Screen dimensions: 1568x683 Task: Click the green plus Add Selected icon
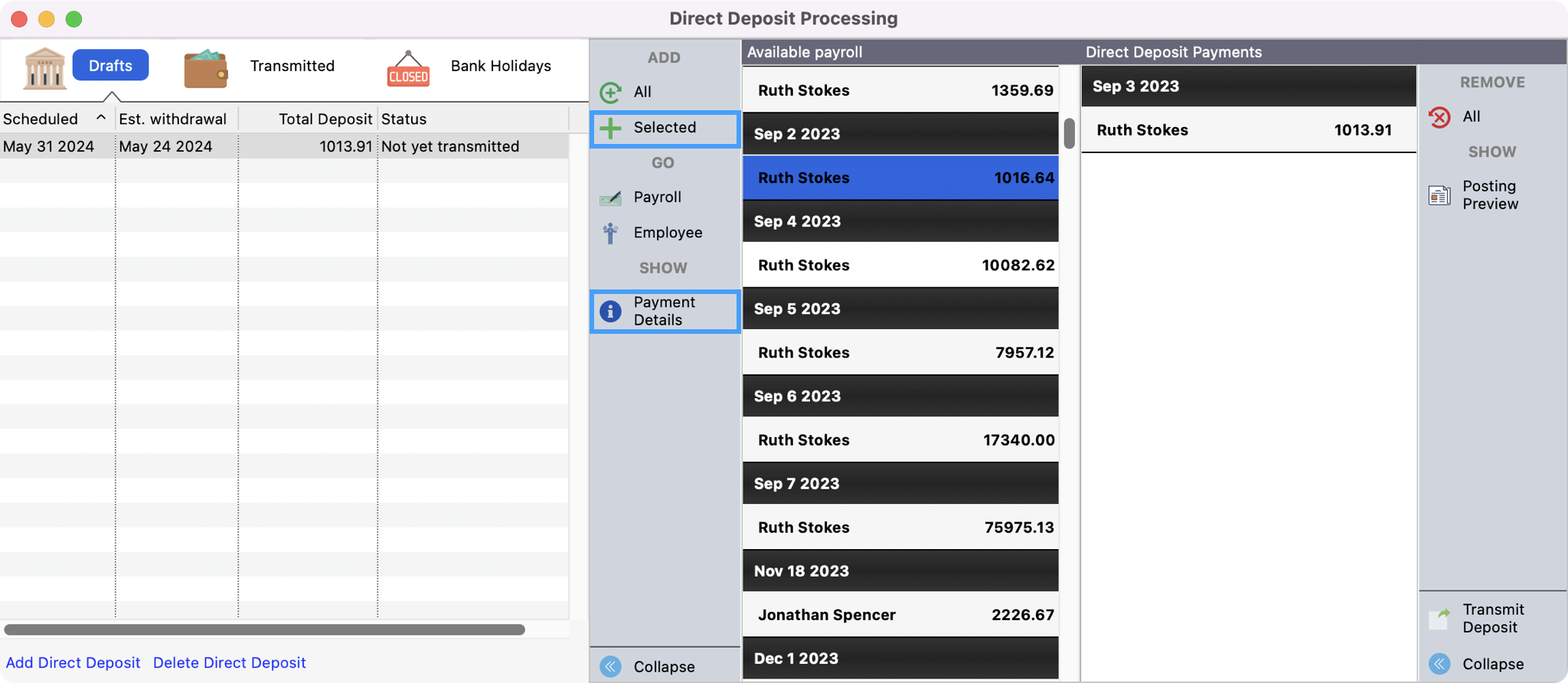coord(610,129)
